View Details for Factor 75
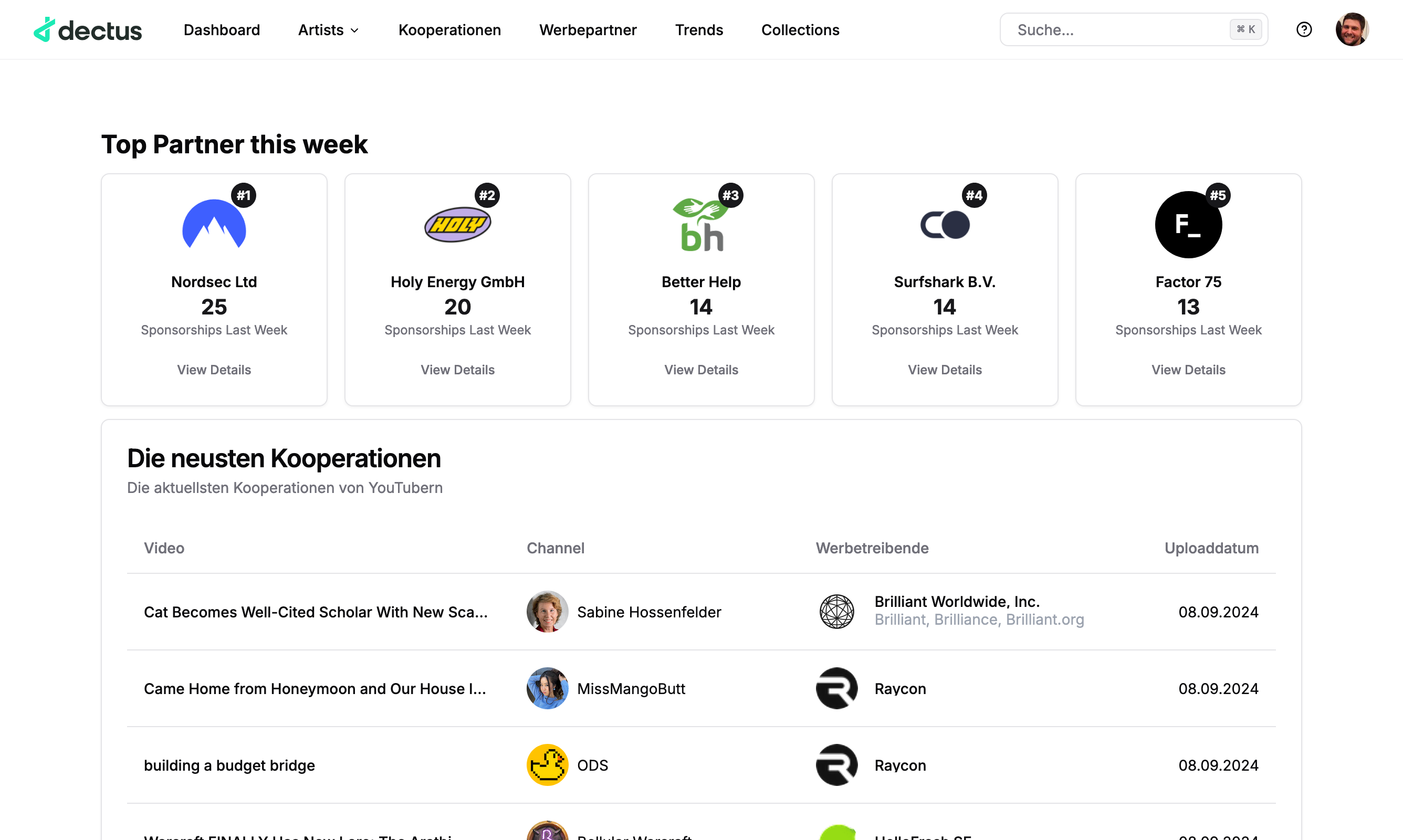The width and height of the screenshot is (1403, 840). point(1188,369)
